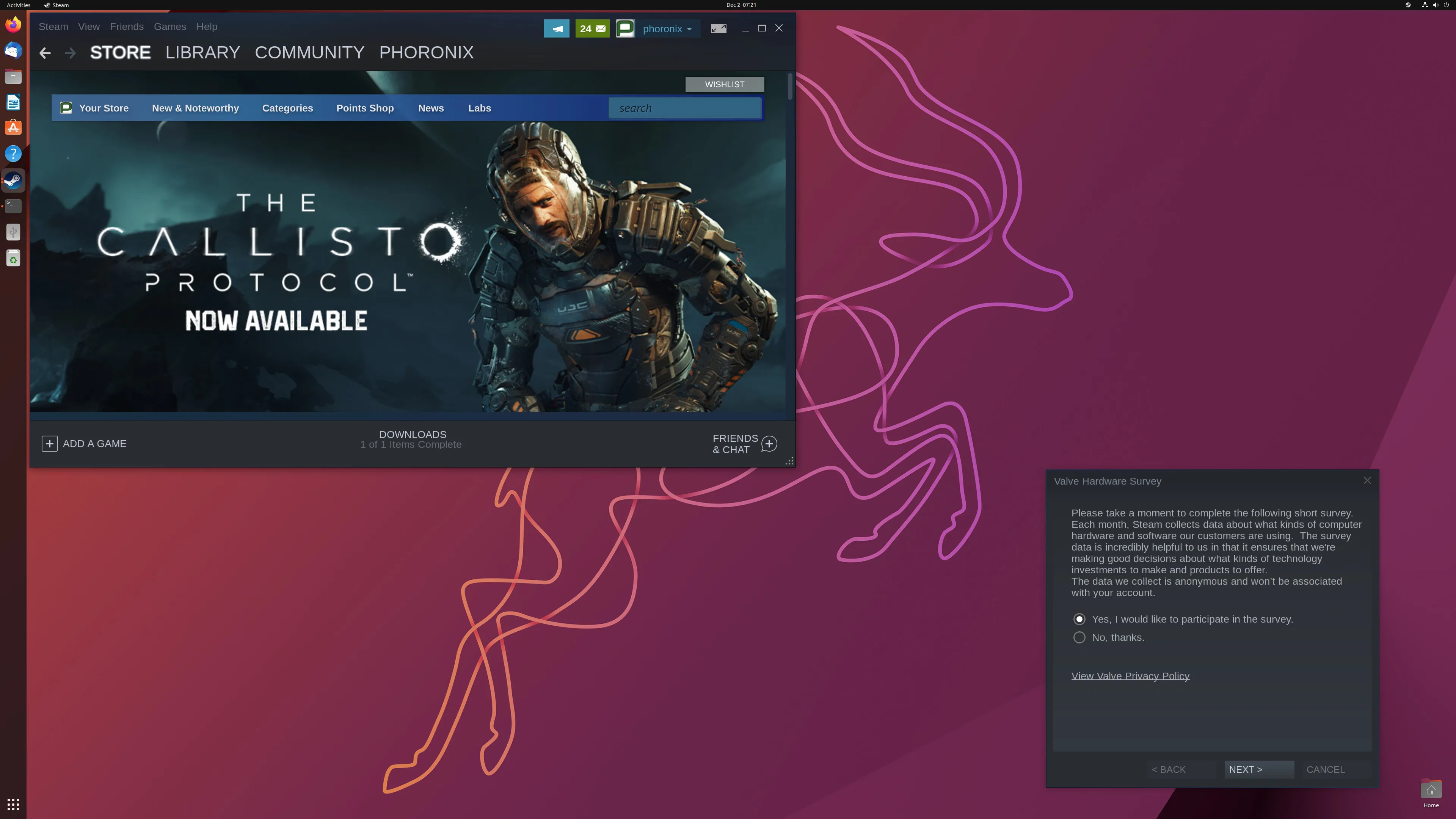The height and width of the screenshot is (819, 1456).
Task: Go back with the left arrow
Action: point(45,53)
